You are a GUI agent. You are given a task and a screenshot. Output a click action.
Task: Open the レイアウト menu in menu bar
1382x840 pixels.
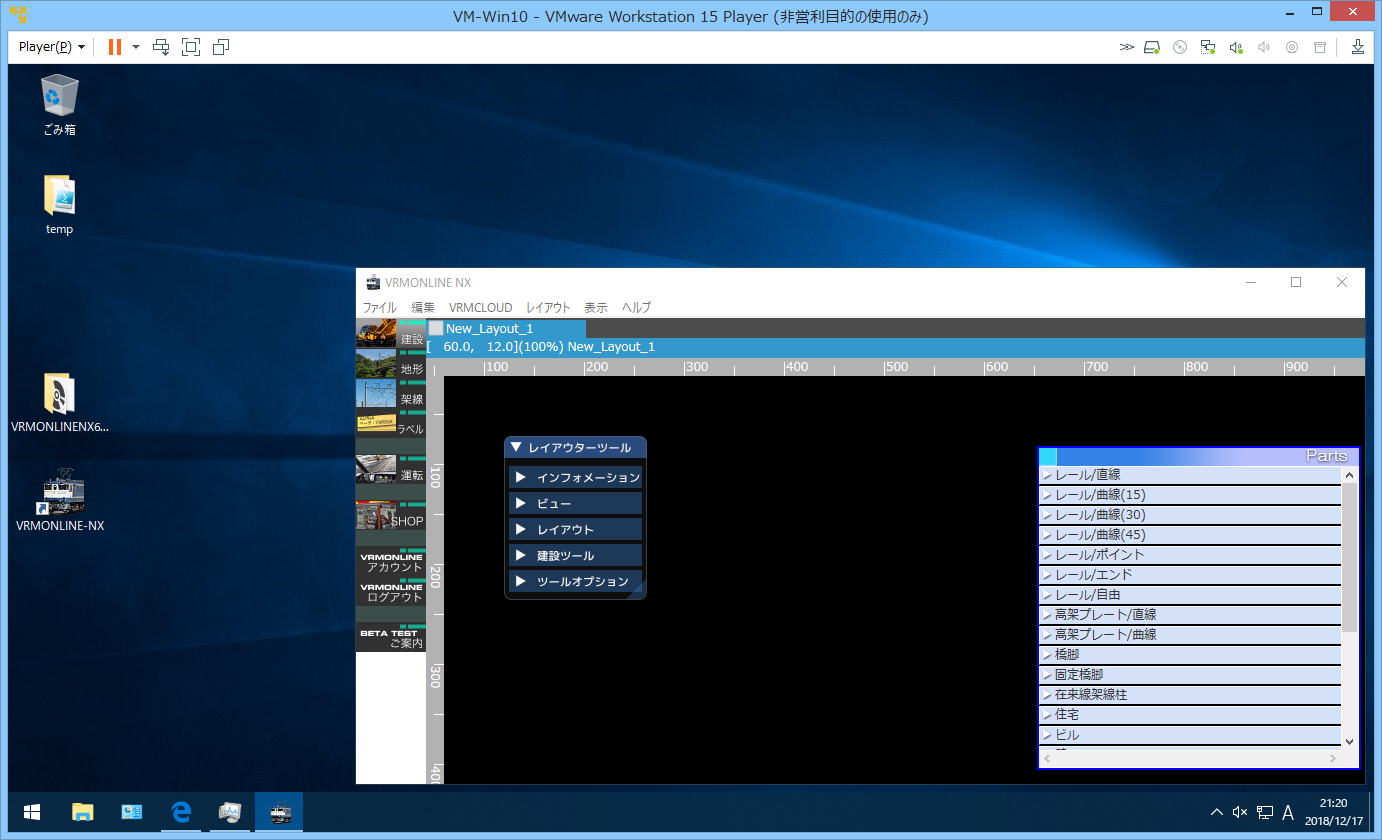click(x=548, y=308)
